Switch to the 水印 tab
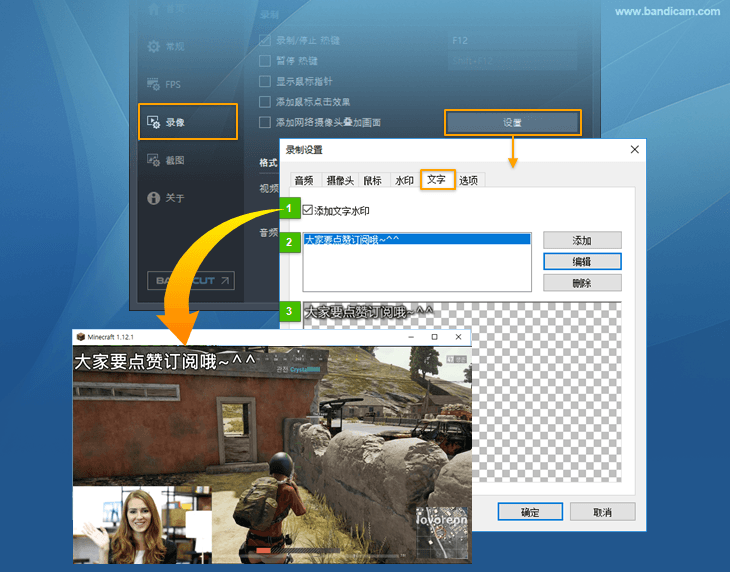 click(404, 180)
